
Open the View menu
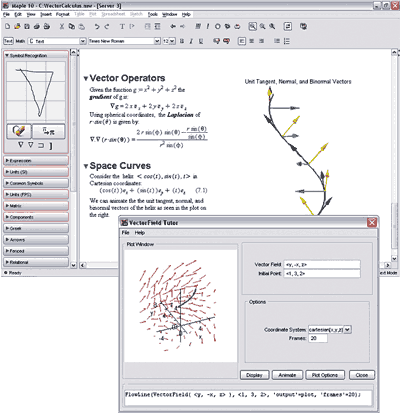coord(31,14)
